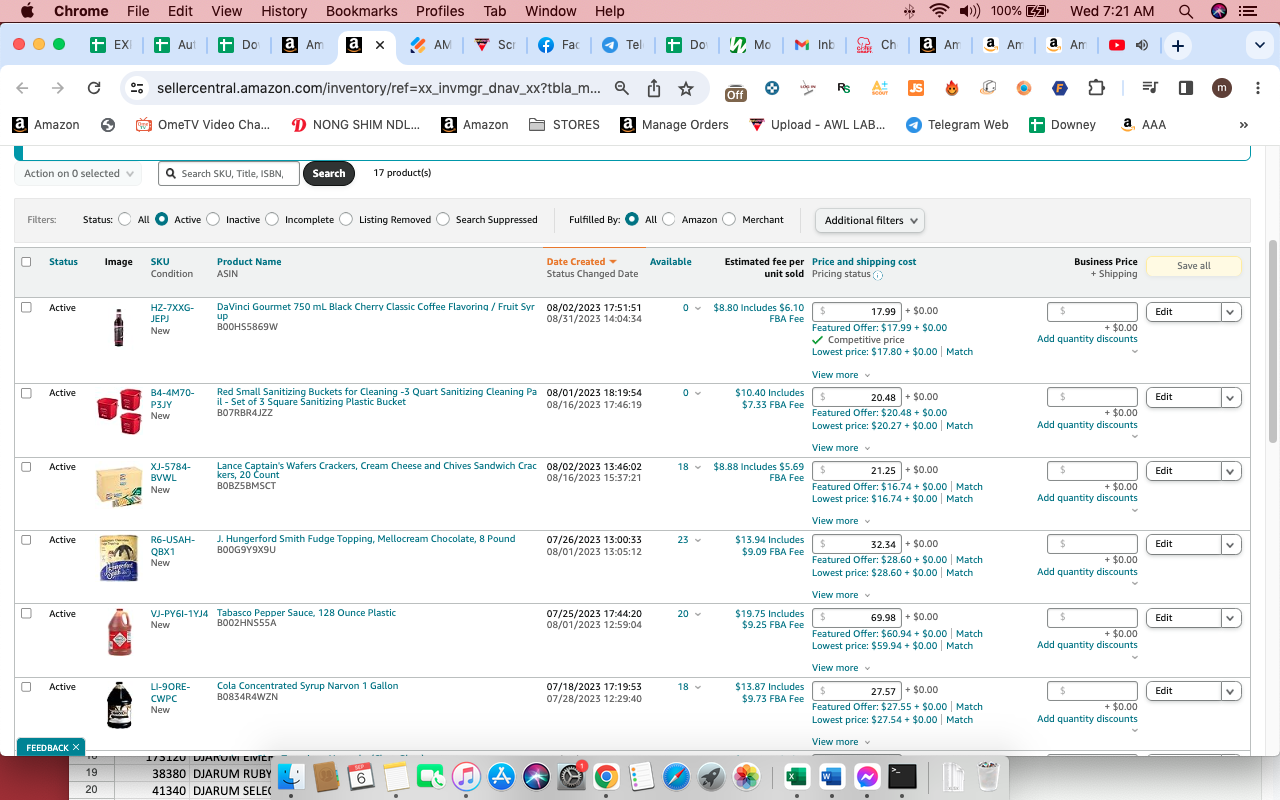The height and width of the screenshot is (800, 1280).
Task: Click the Search button
Action: pos(328,173)
